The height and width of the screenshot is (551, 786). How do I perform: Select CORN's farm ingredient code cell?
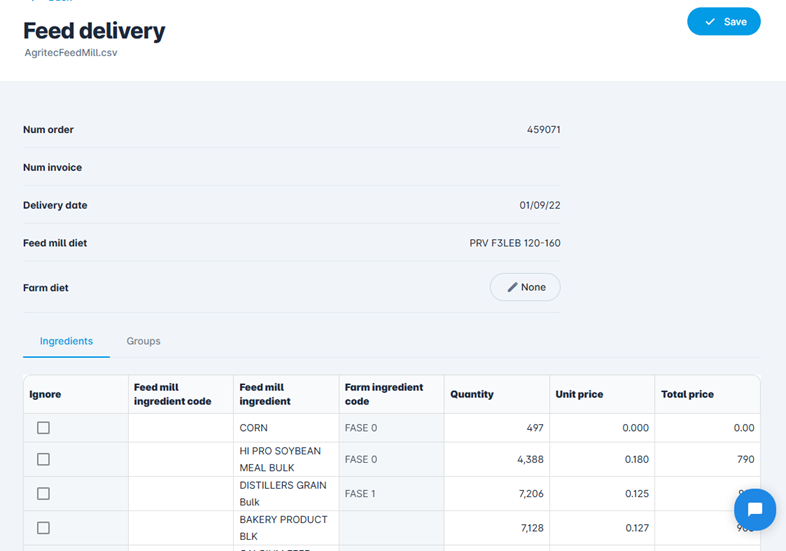pos(391,428)
